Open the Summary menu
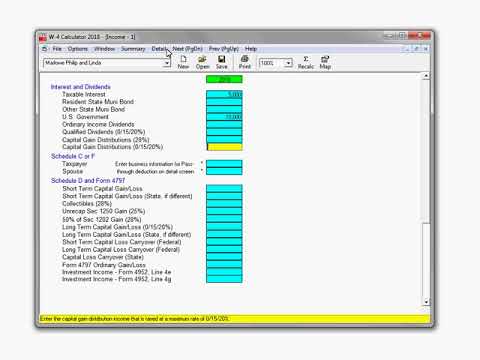This screenshot has width=480, height=360. [x=133, y=49]
